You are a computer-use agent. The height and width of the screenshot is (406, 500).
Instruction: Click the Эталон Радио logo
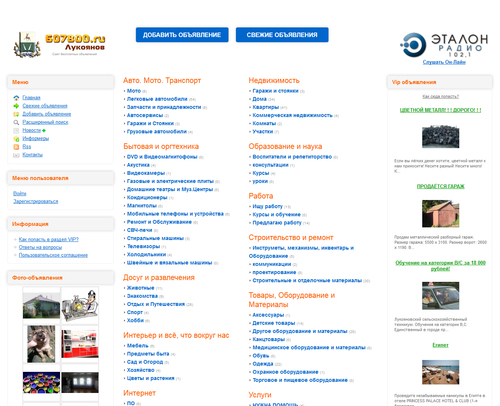444,45
